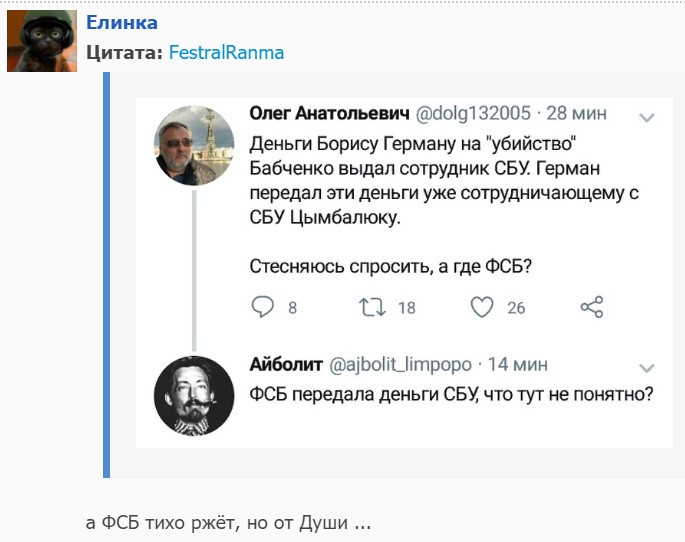Open the chevron menu on Айболит's tweet
685x542 pixels.
(646, 367)
